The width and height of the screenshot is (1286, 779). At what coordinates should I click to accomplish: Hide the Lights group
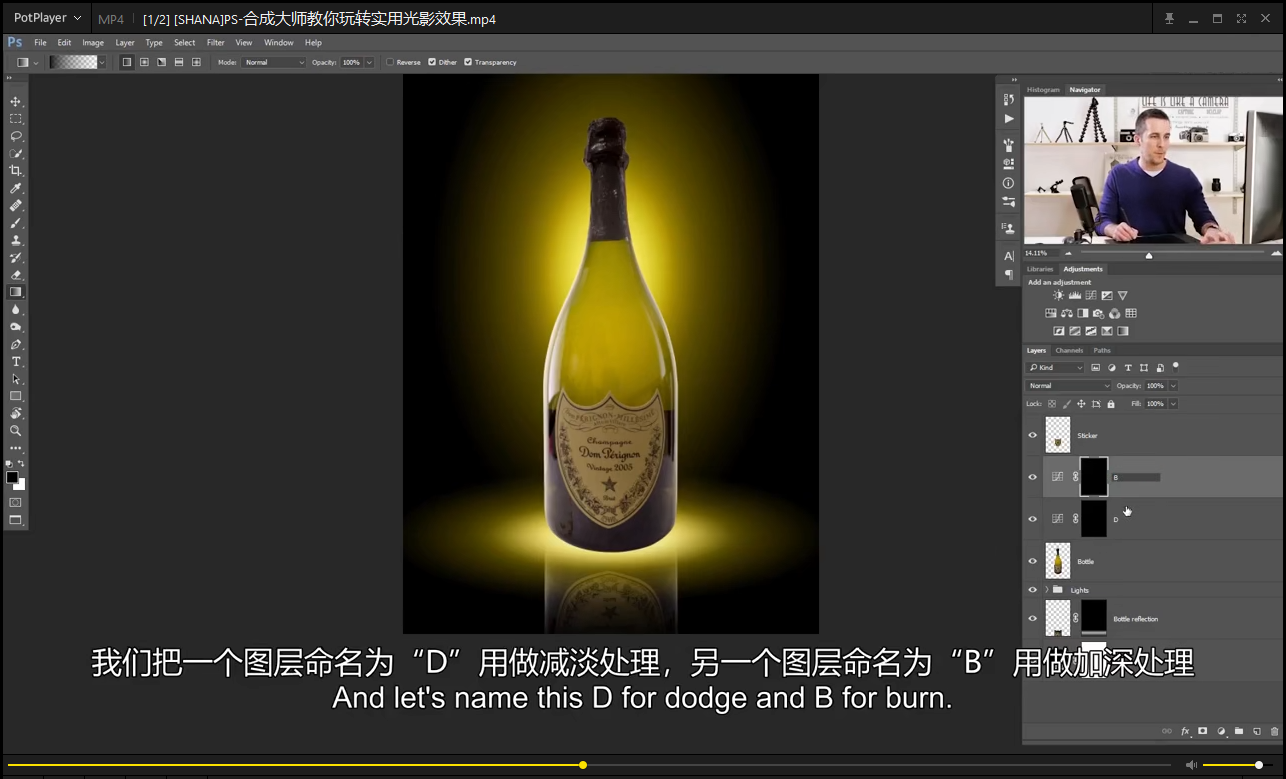pos(1033,589)
